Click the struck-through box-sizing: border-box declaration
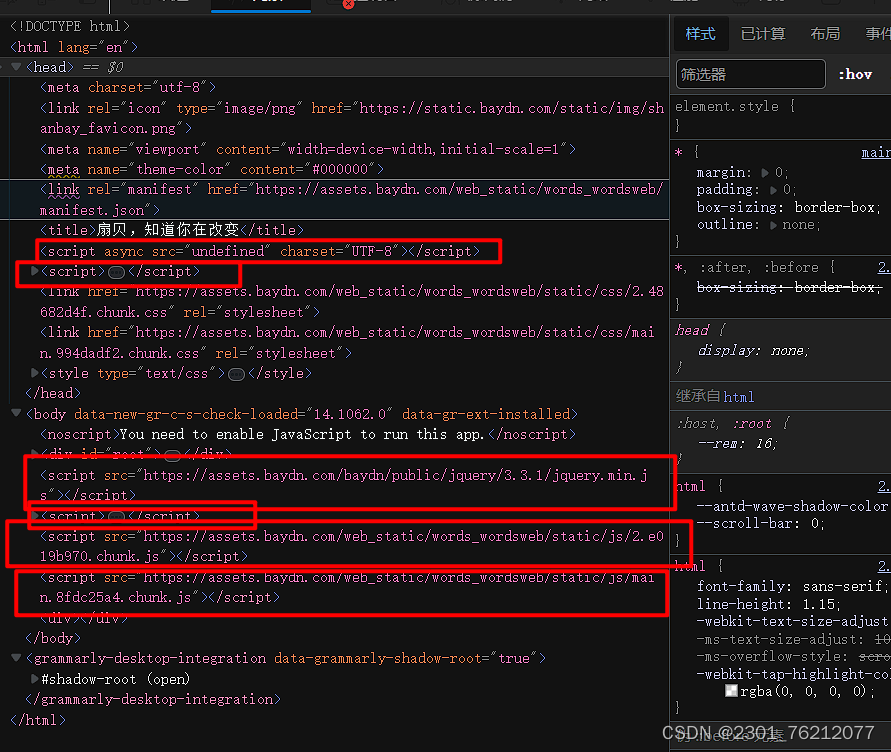 click(790, 288)
